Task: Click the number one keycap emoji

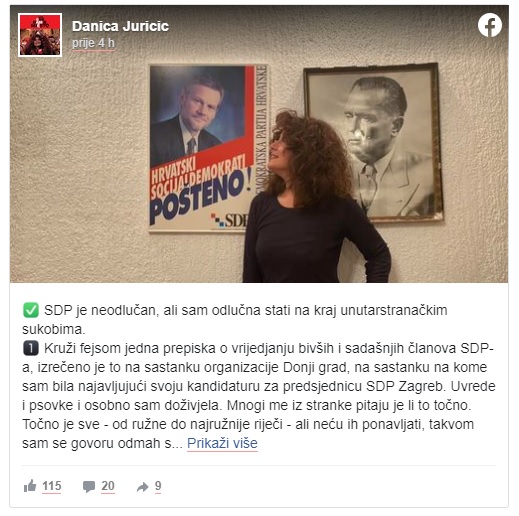Action: point(31,348)
